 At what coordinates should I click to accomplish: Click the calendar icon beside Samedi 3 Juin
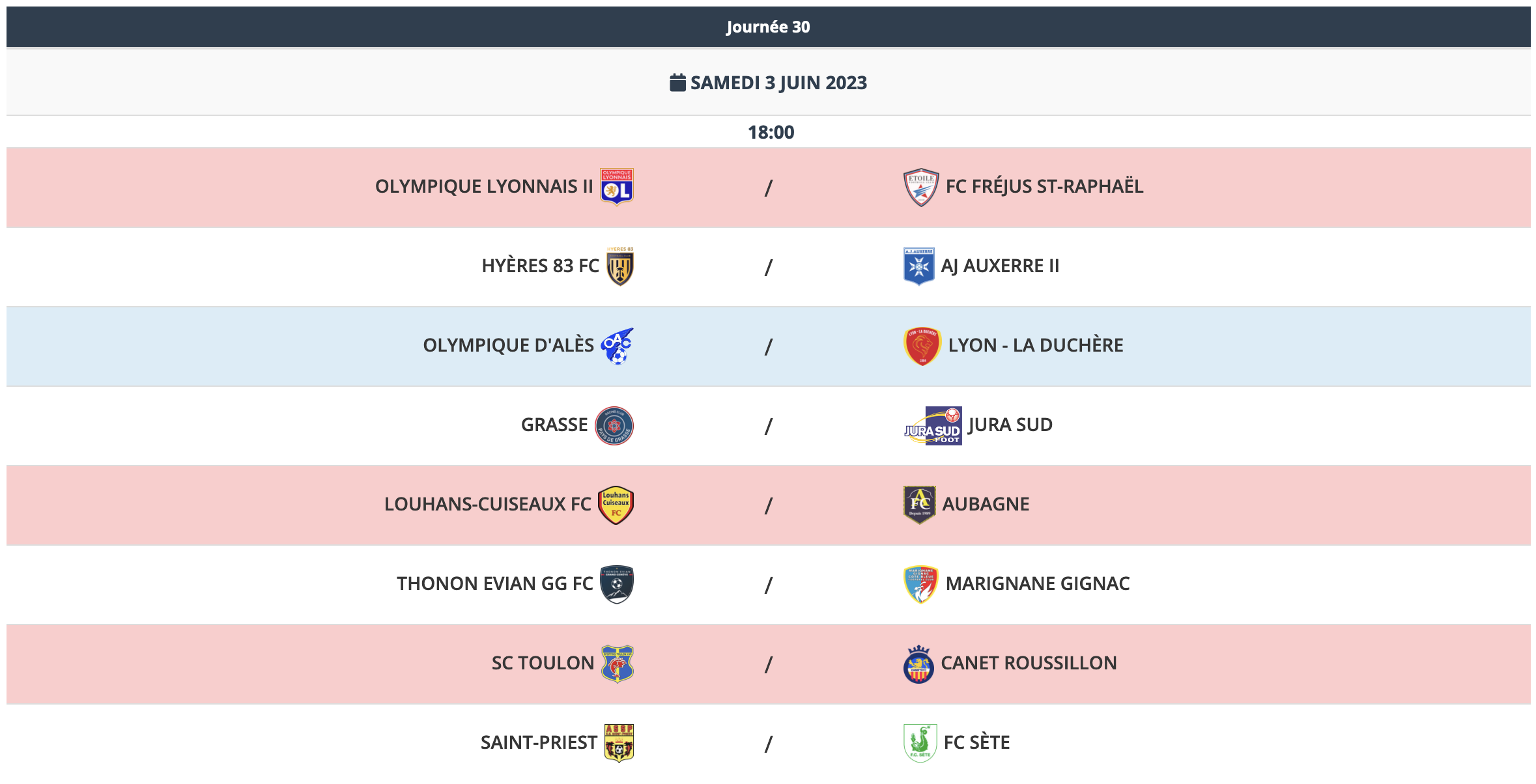[677, 83]
